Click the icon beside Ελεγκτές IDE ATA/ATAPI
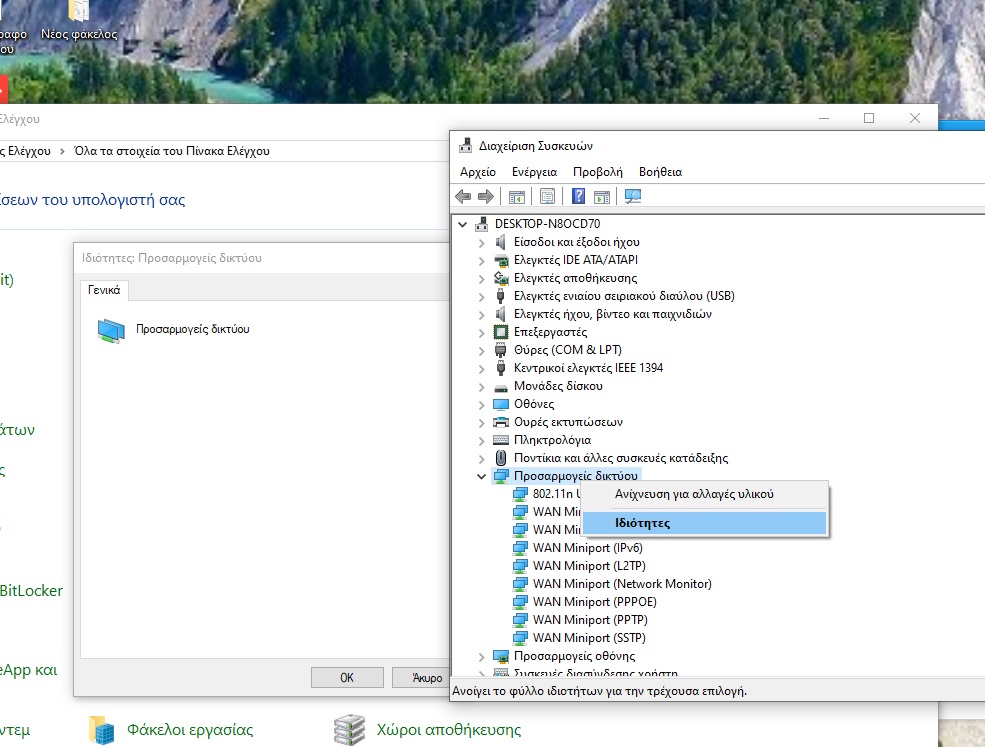 (x=501, y=260)
